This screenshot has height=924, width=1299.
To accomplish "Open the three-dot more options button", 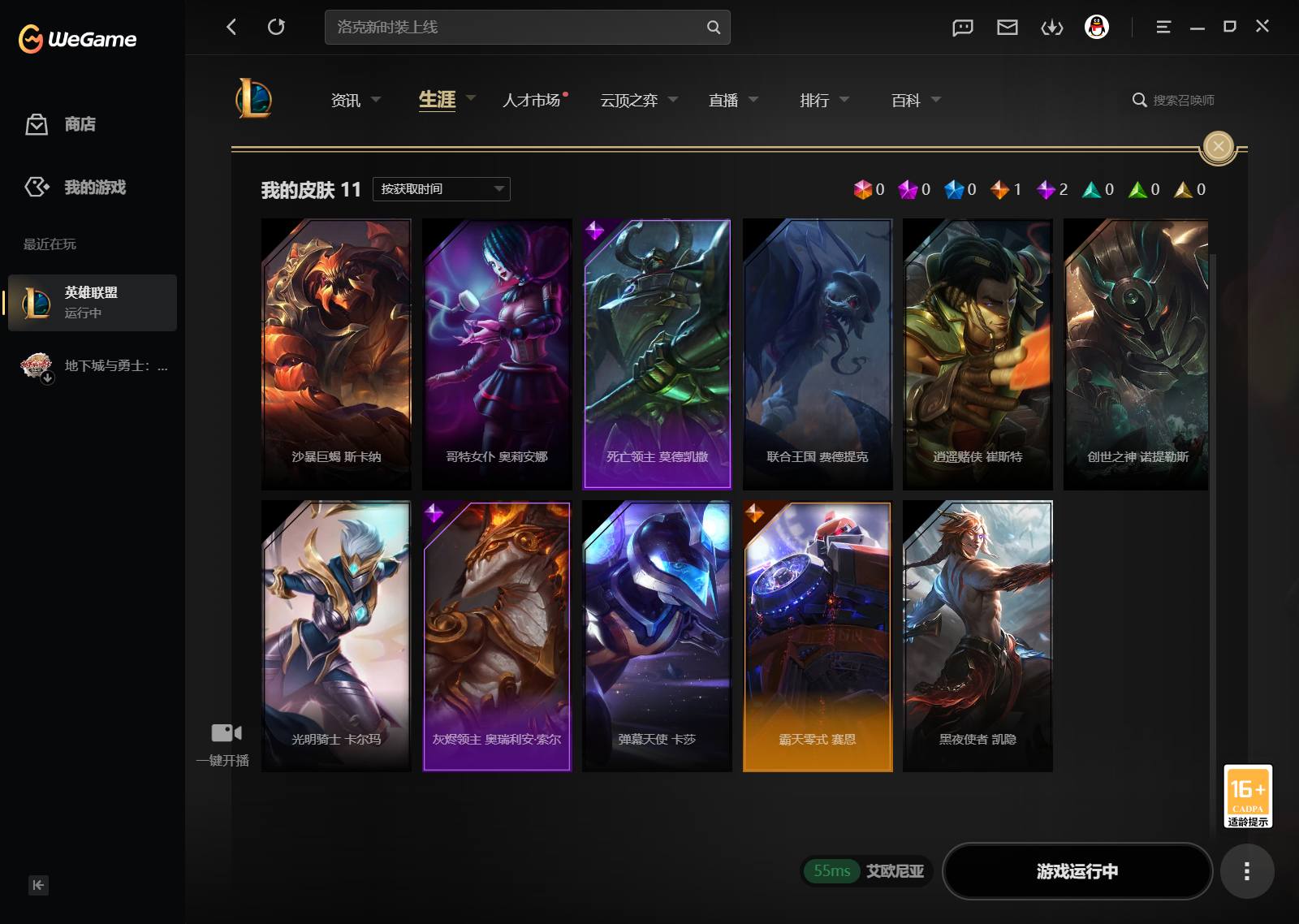I will [x=1247, y=871].
